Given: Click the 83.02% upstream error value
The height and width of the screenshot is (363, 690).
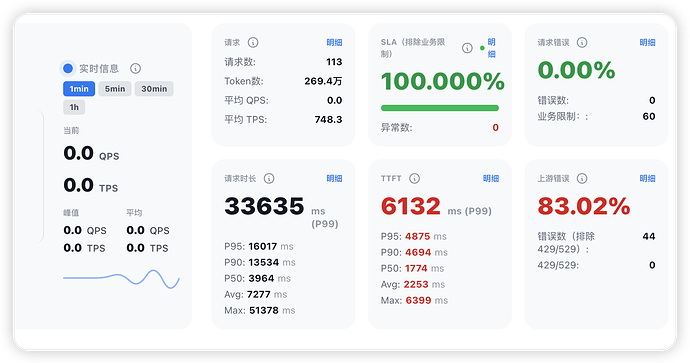Looking at the screenshot, I should pos(584,205).
